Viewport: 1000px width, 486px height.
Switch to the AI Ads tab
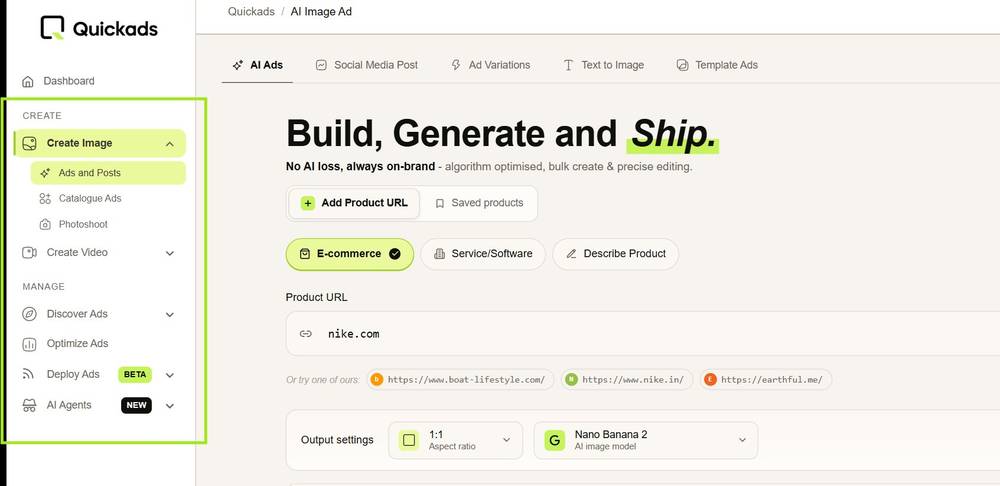[258, 65]
